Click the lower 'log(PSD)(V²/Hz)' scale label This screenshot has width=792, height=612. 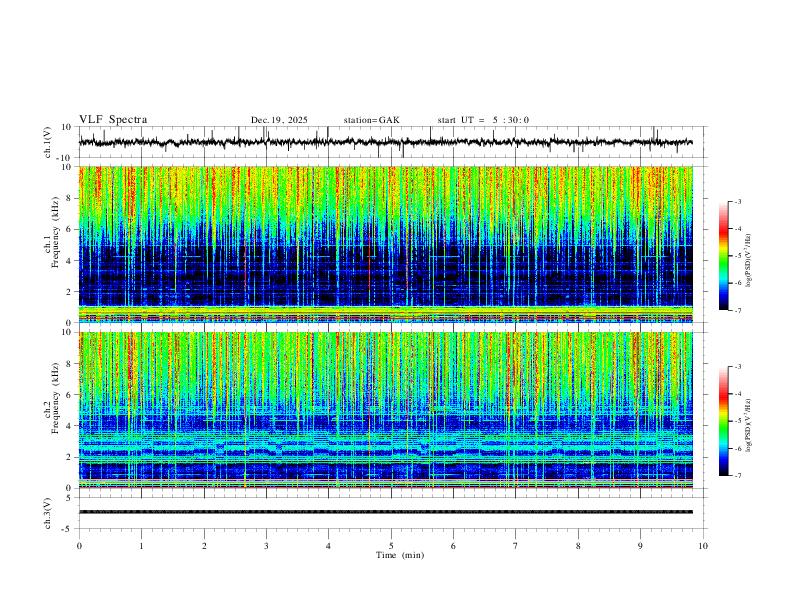pos(749,425)
